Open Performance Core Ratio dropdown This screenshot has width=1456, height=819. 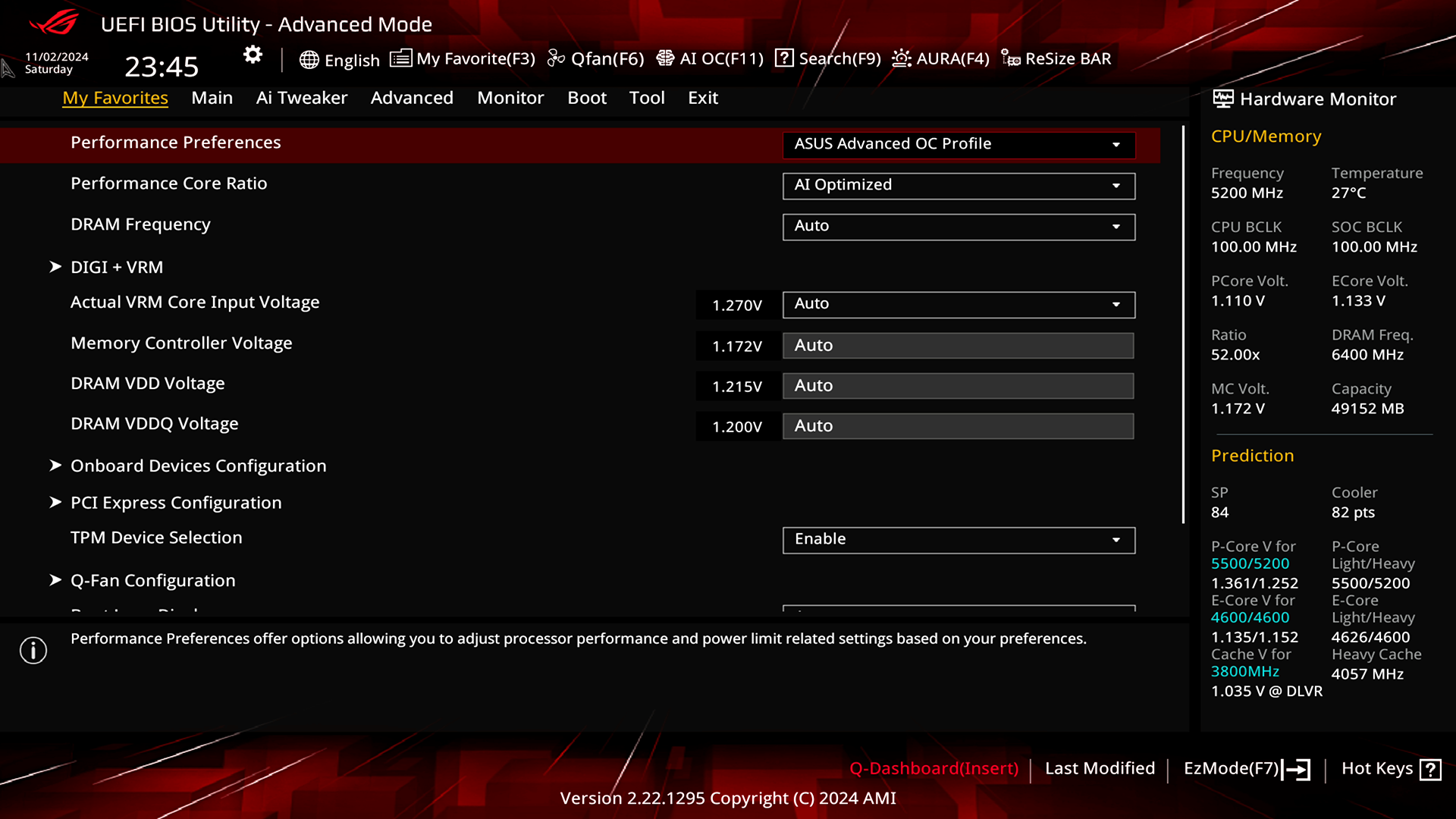[x=959, y=185]
